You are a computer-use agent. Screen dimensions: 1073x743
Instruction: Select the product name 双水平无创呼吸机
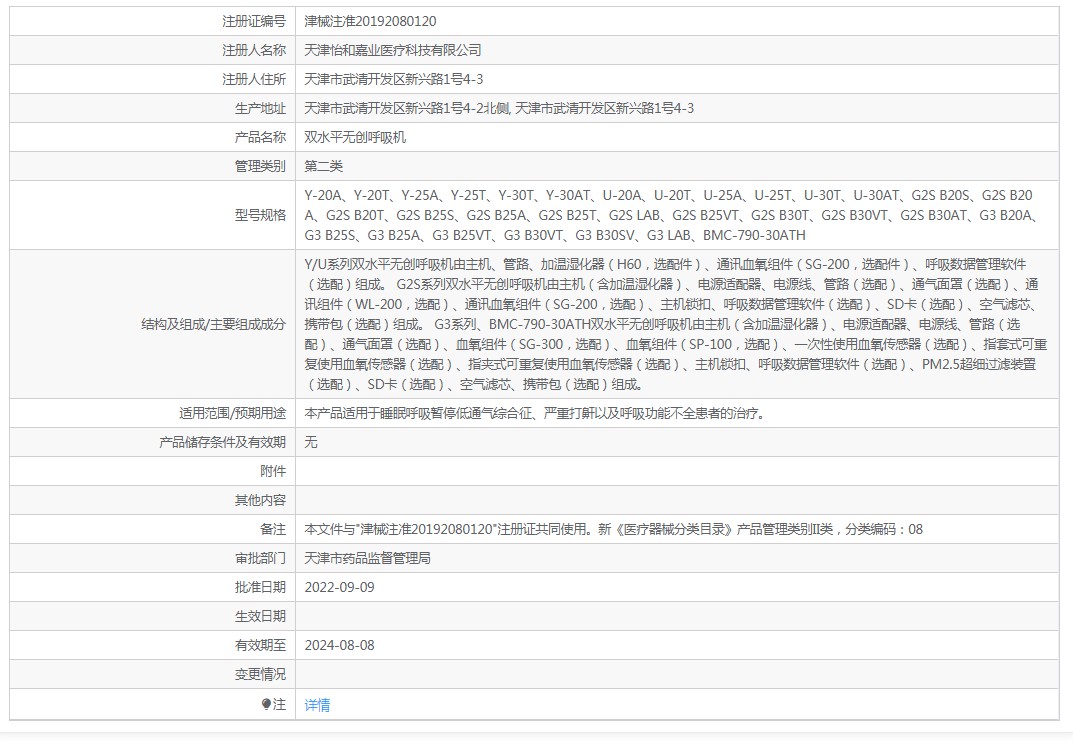click(355, 137)
